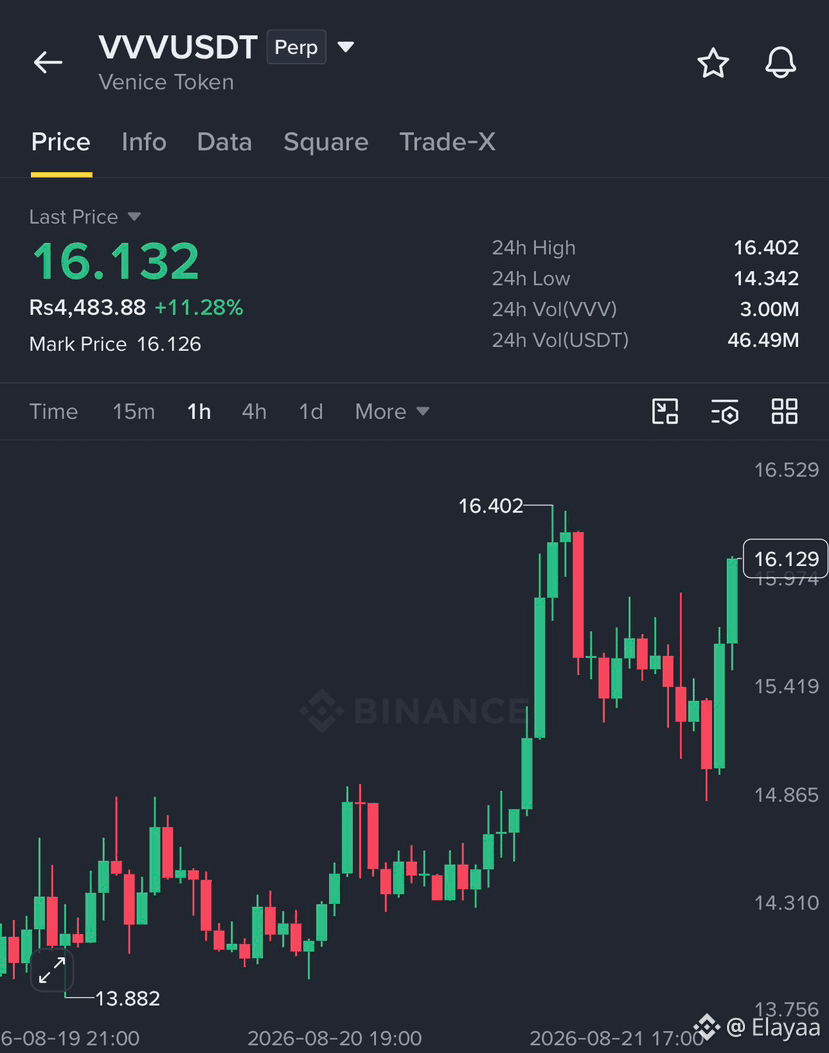This screenshot has height=1053, width=829.
Task: Tap the 14.310 price axis label
Action: click(x=787, y=903)
